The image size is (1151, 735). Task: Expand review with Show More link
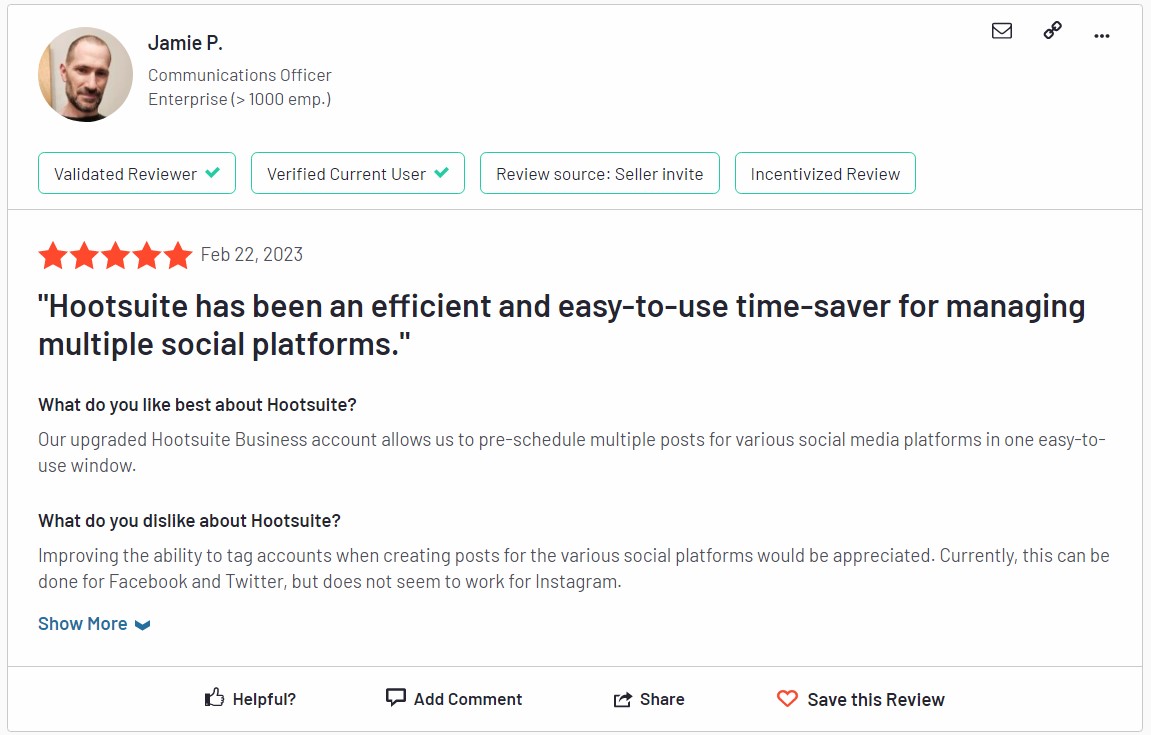click(94, 624)
